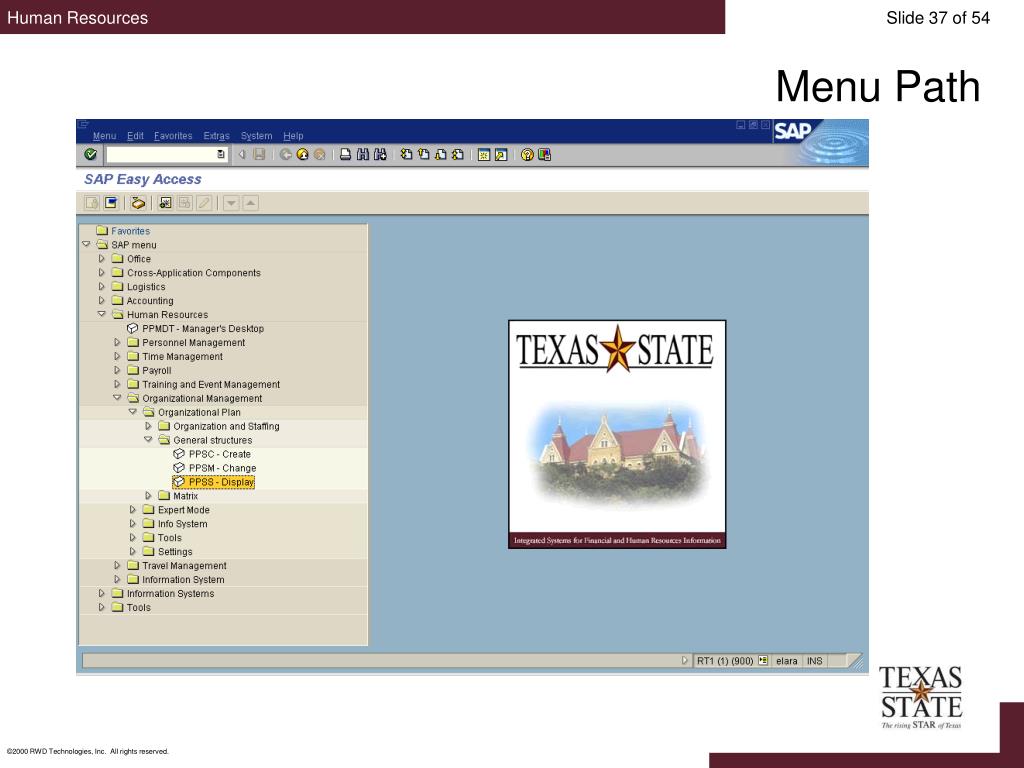This screenshot has width=1024, height=768.
Task: Expand the Cross-Application Components folder
Action: point(101,273)
